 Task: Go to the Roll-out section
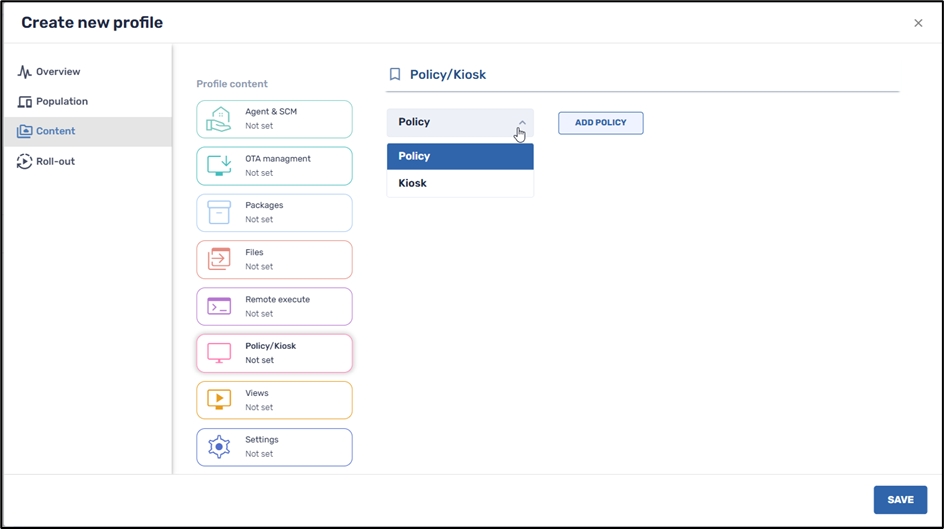point(55,161)
